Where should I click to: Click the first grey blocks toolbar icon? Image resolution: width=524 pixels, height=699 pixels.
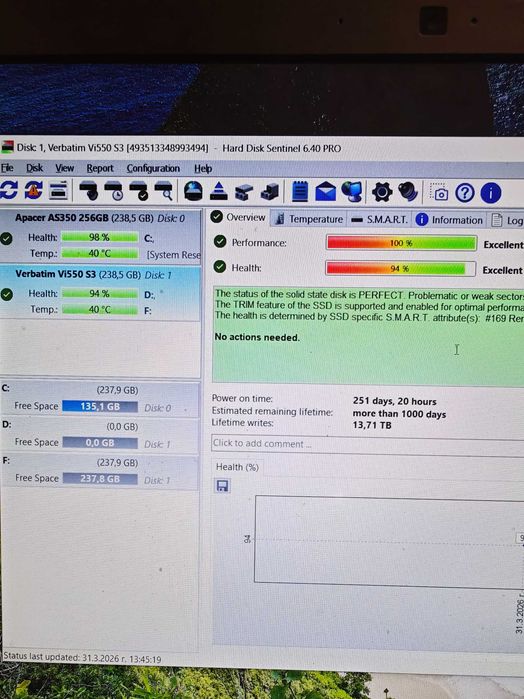click(243, 192)
